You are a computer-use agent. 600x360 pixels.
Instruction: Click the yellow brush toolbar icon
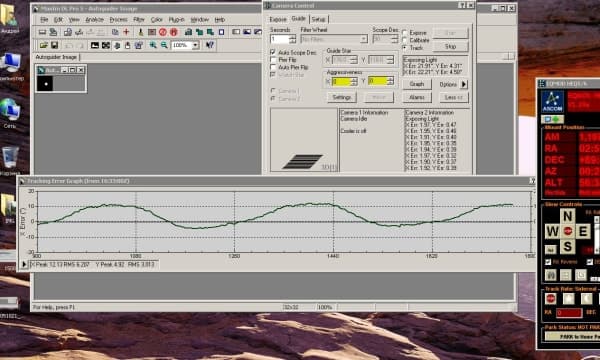[140, 32]
